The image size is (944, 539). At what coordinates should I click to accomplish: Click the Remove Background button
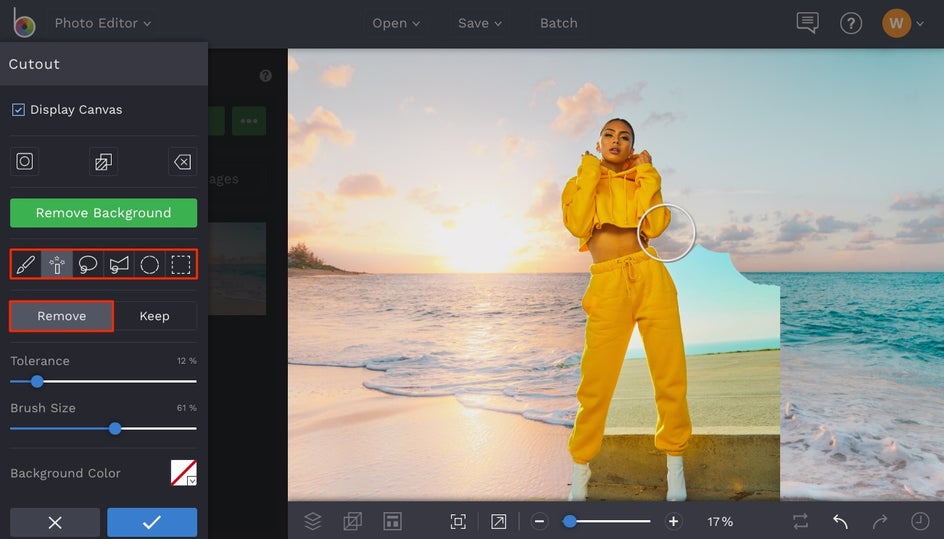coord(103,213)
